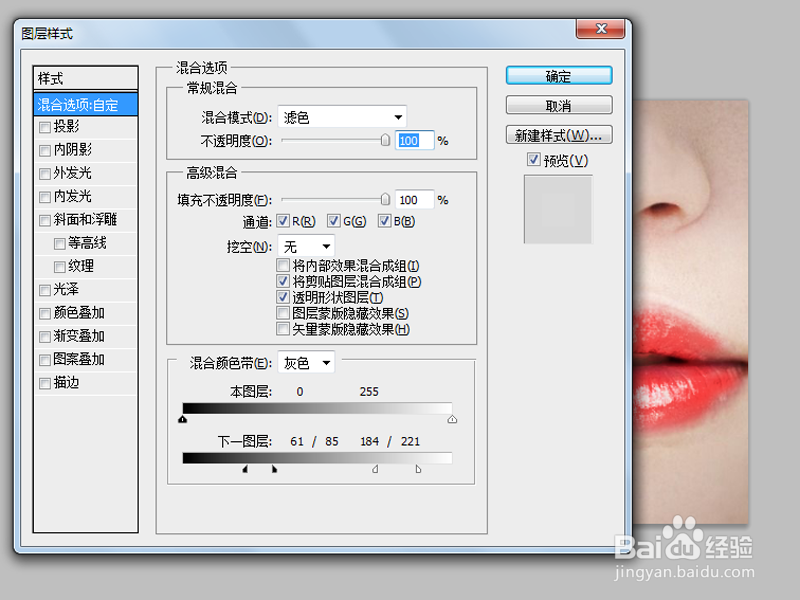The height and width of the screenshot is (600, 800).
Task: Uncheck 透明形状图层(T)
Action: click(x=283, y=297)
